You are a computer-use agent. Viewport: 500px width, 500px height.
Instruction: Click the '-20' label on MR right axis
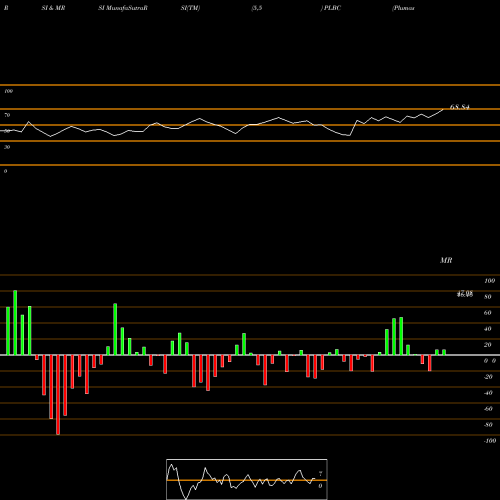click(488, 377)
